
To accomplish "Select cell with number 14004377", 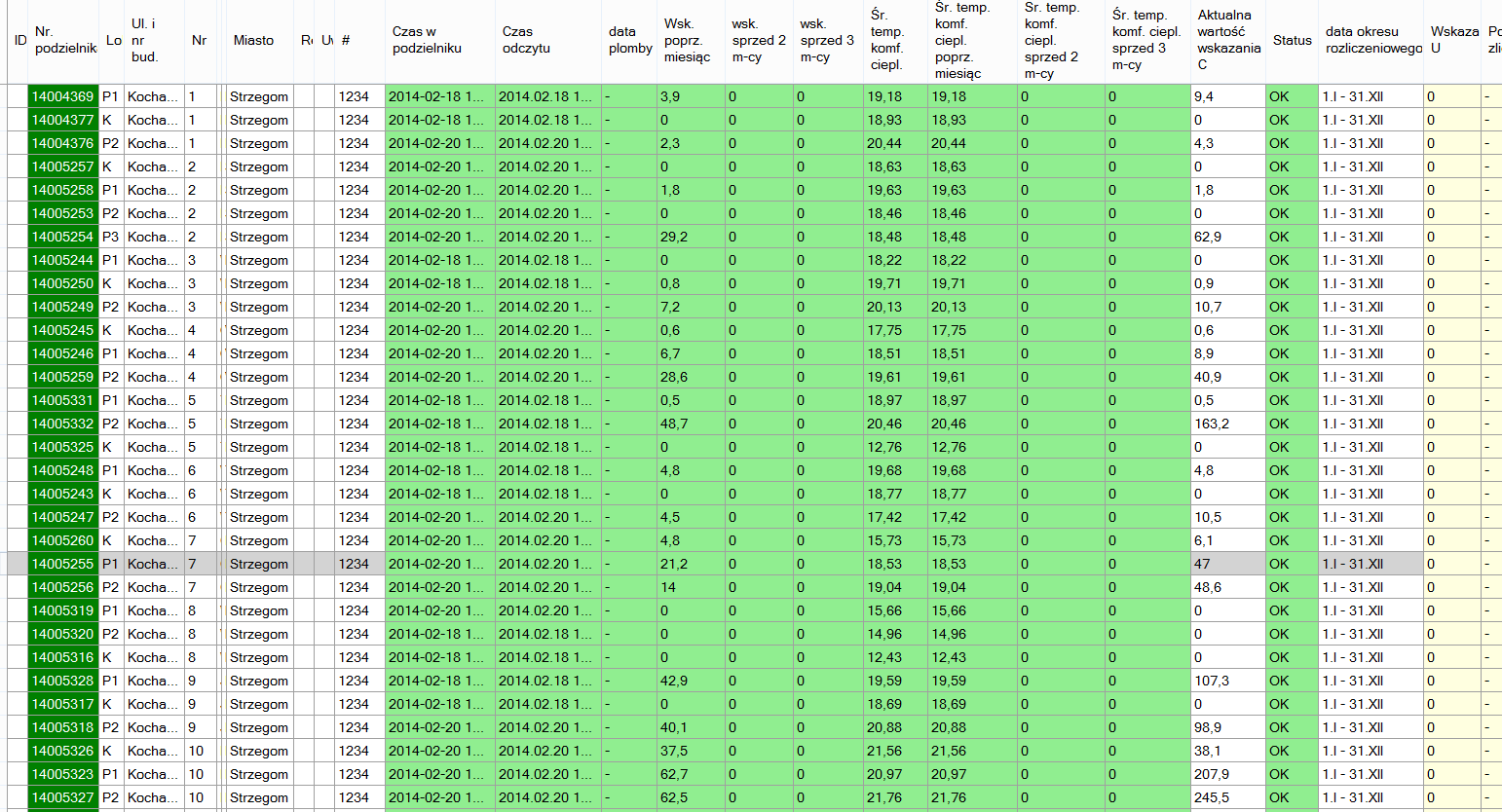I will (x=63, y=120).
